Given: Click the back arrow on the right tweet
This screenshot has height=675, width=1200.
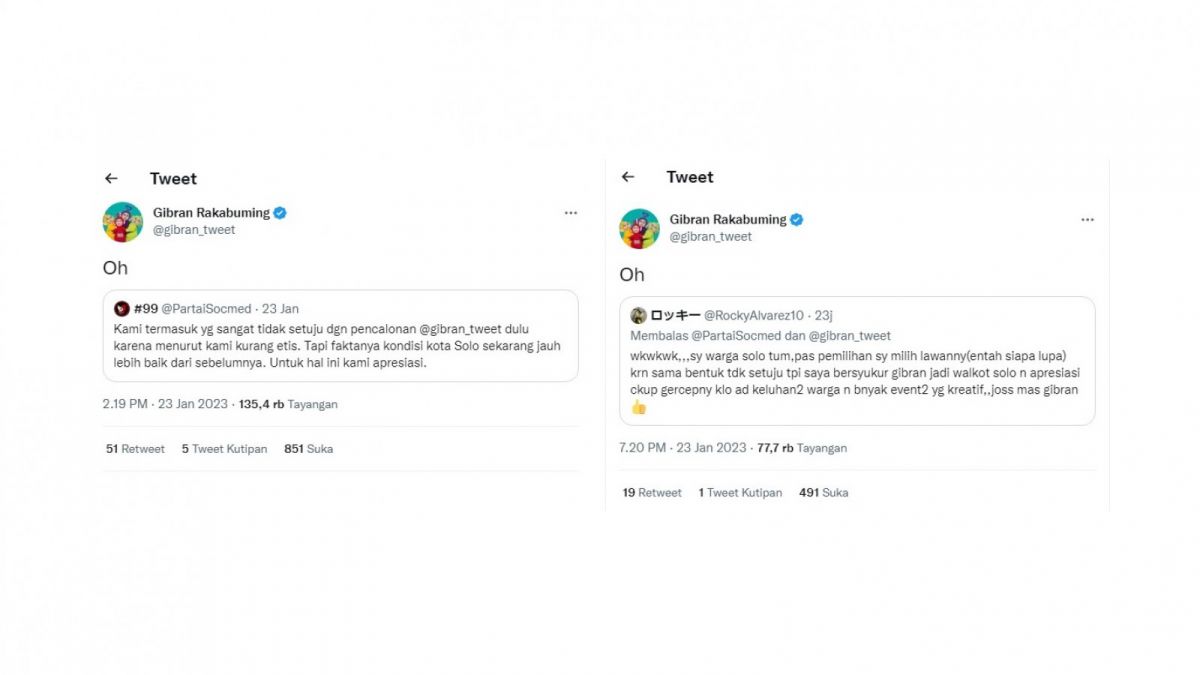Looking at the screenshot, I should tap(628, 177).
